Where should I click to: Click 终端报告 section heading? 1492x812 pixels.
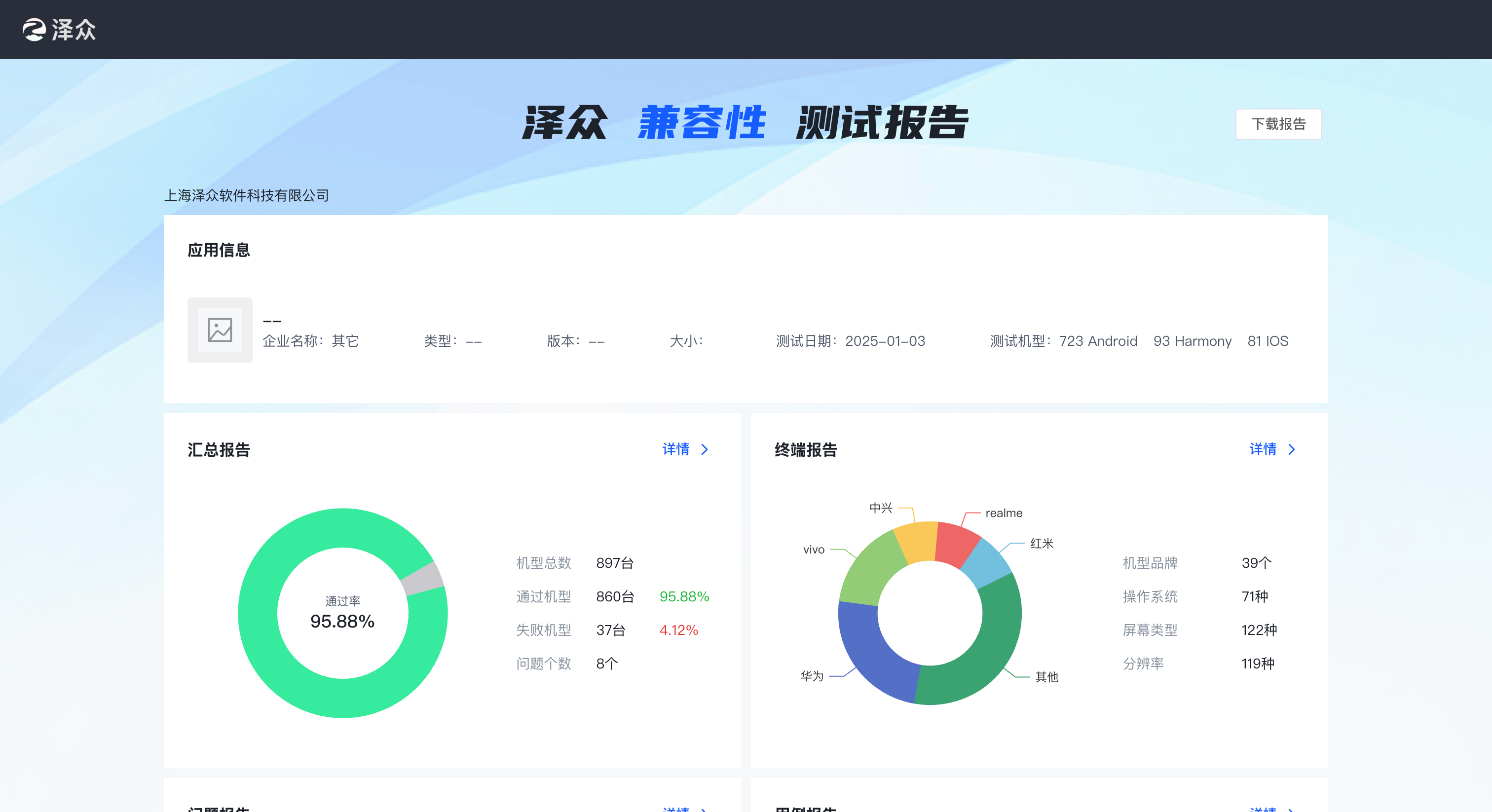[x=806, y=449]
